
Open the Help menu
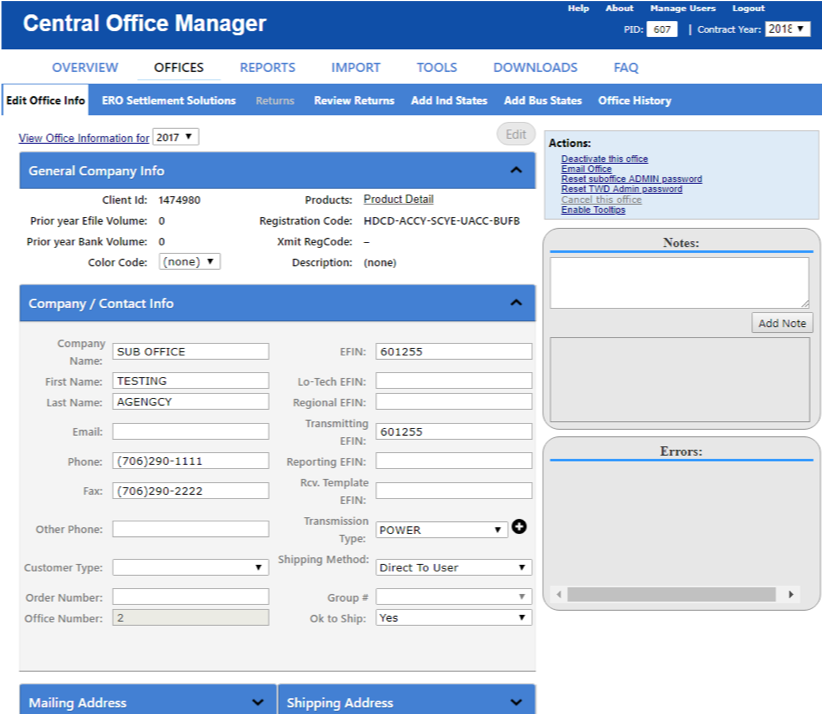578,8
